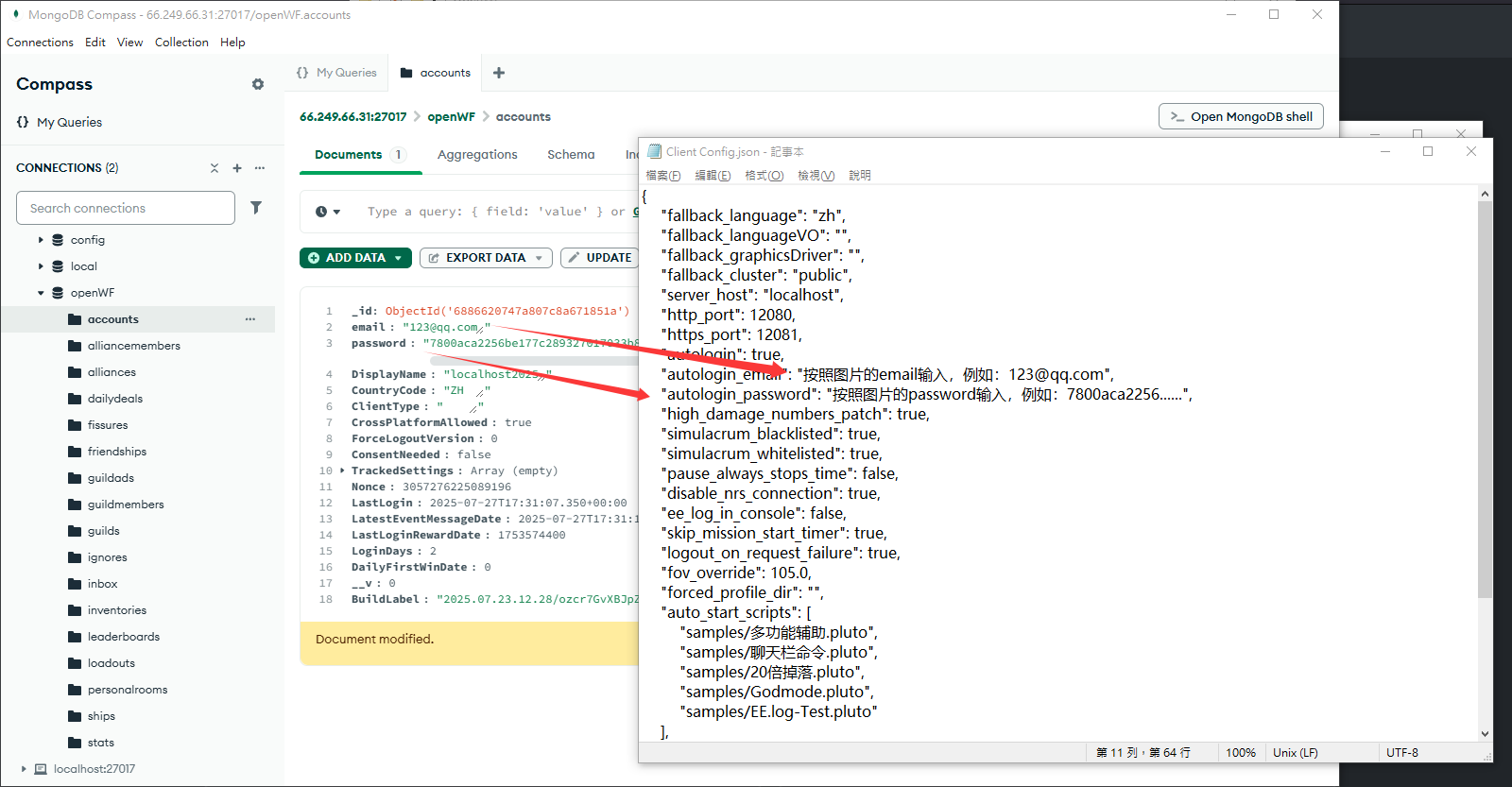Screen dimensions: 1512x787
Task: Open Notepad 檔案(F) menu
Action: click(x=663, y=176)
